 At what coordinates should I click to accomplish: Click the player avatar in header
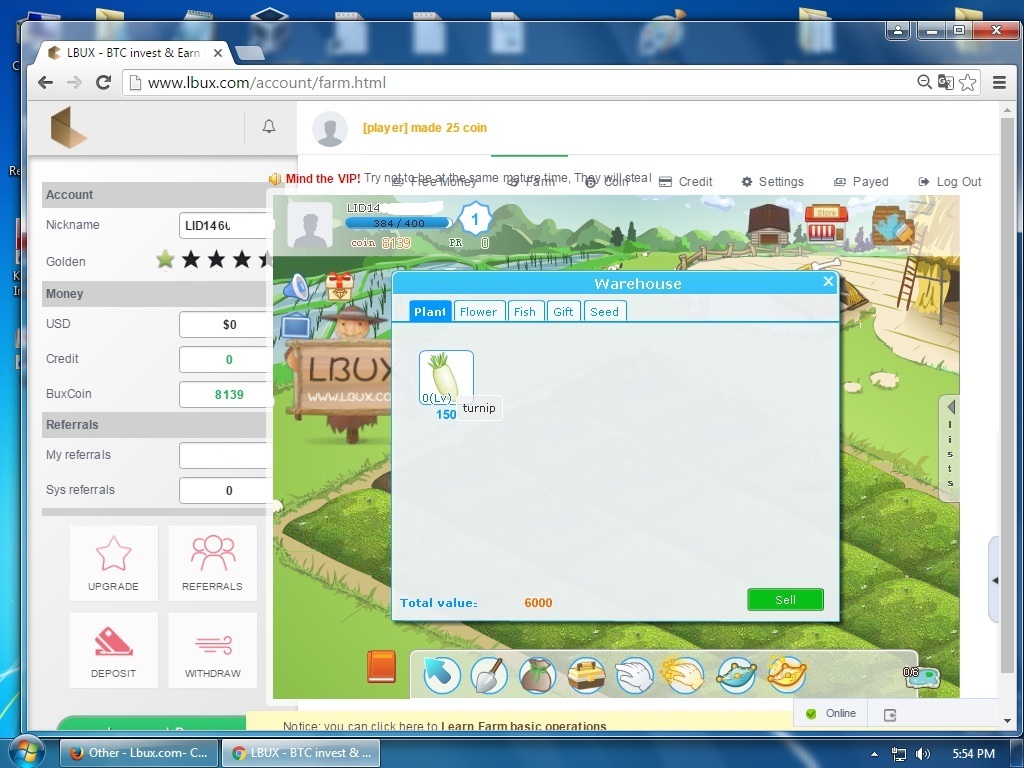click(x=329, y=129)
